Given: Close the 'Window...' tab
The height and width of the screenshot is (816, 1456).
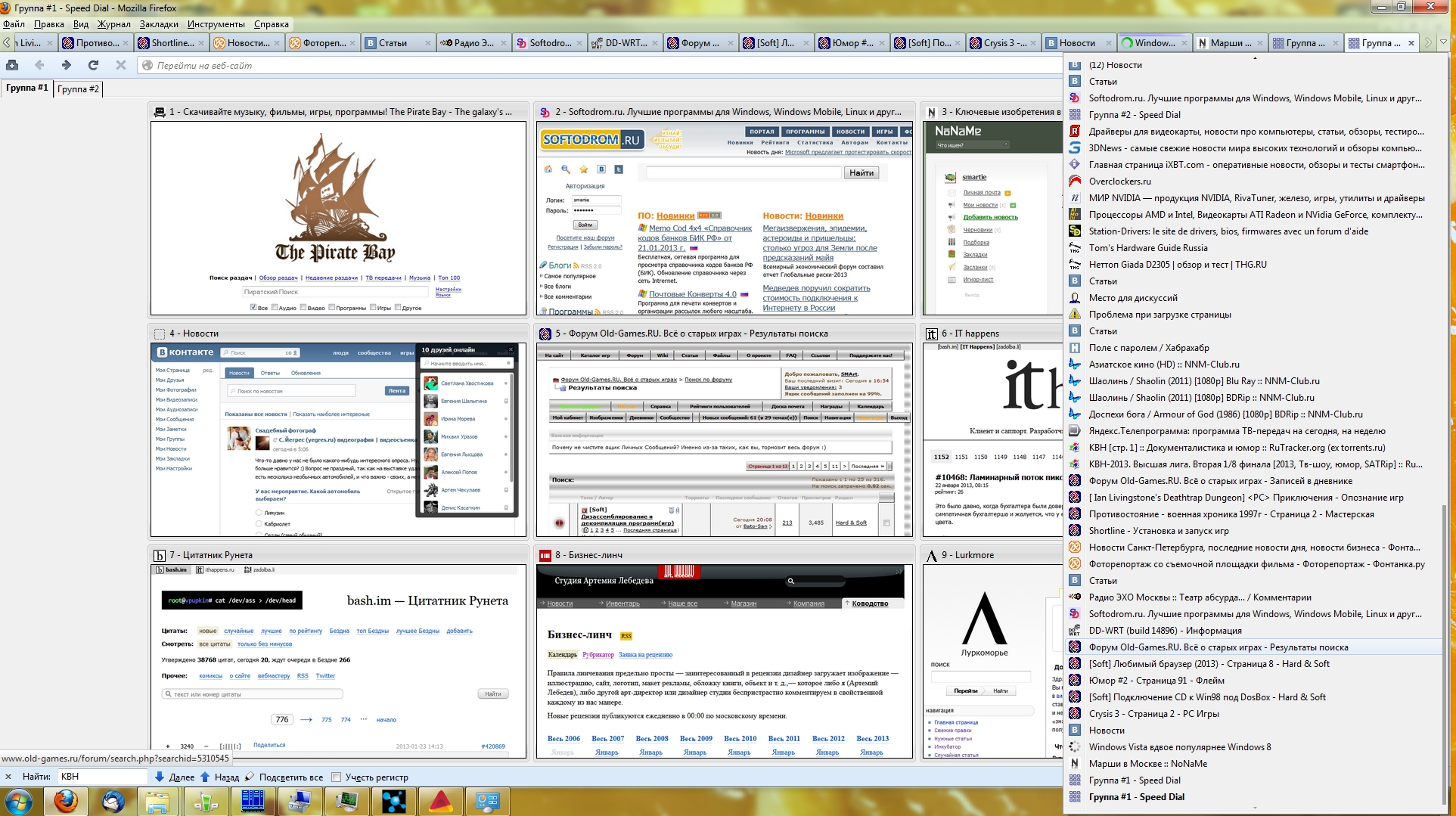Looking at the screenshot, I should tap(1184, 43).
